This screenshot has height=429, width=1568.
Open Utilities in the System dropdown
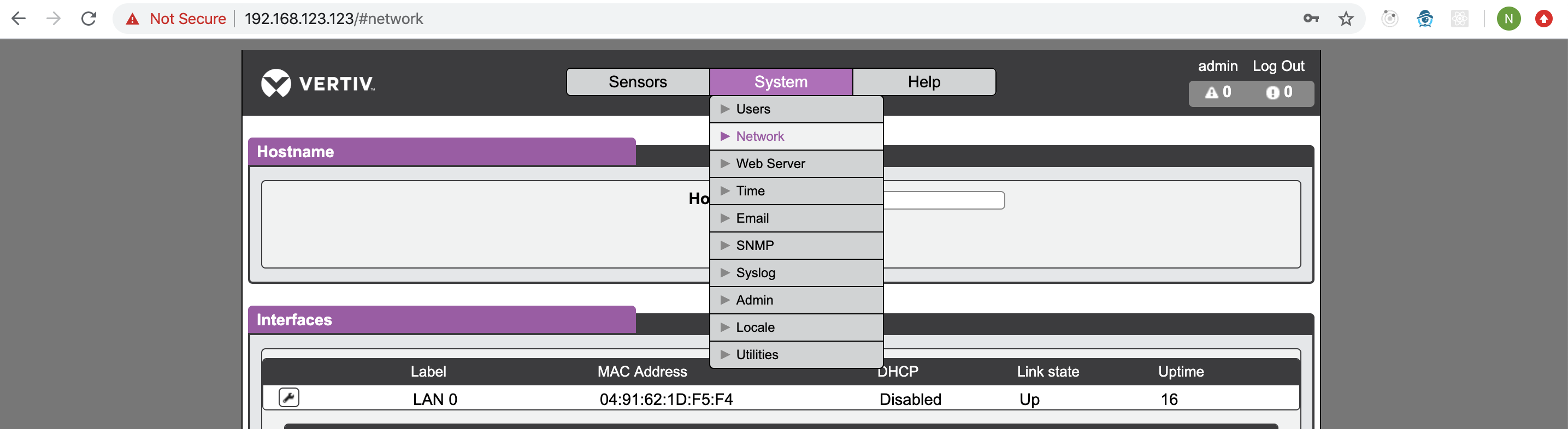[757, 355]
